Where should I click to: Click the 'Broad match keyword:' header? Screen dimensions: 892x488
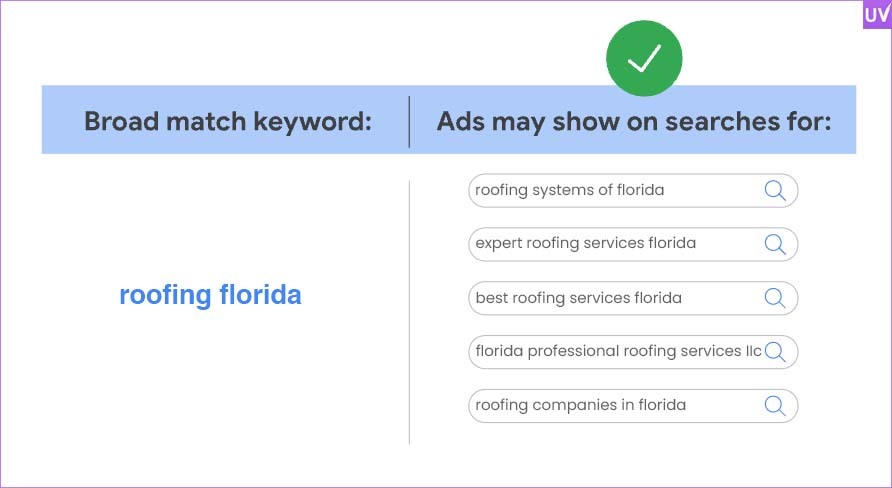(x=228, y=121)
